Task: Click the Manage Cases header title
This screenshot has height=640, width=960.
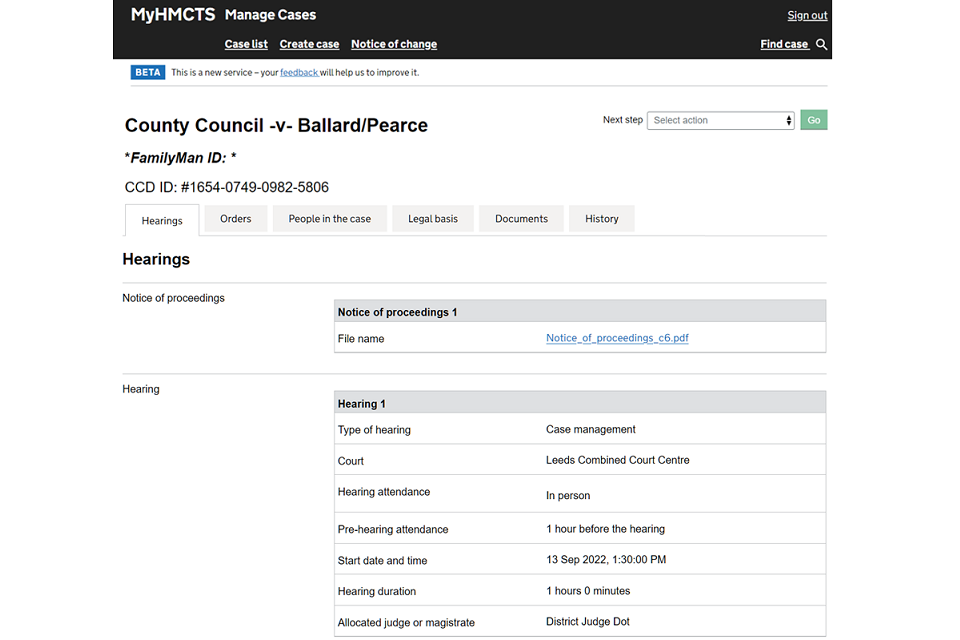Action: point(270,15)
